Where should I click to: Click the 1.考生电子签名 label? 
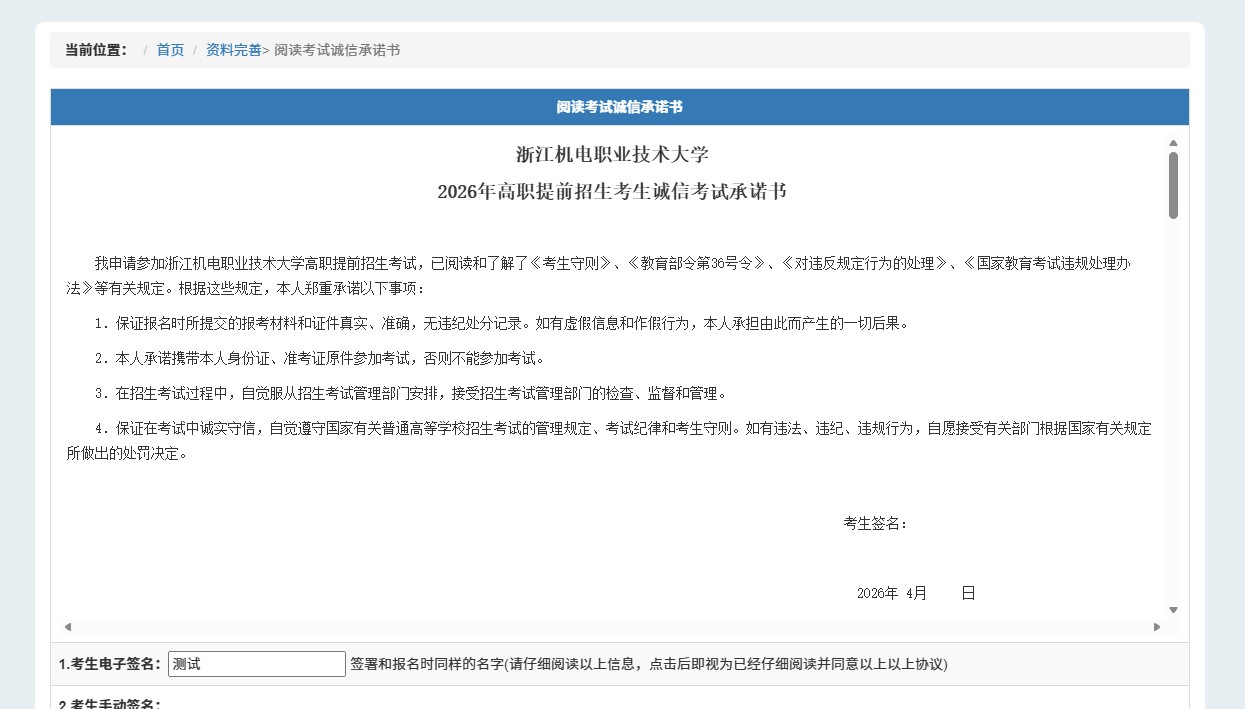click(110, 664)
